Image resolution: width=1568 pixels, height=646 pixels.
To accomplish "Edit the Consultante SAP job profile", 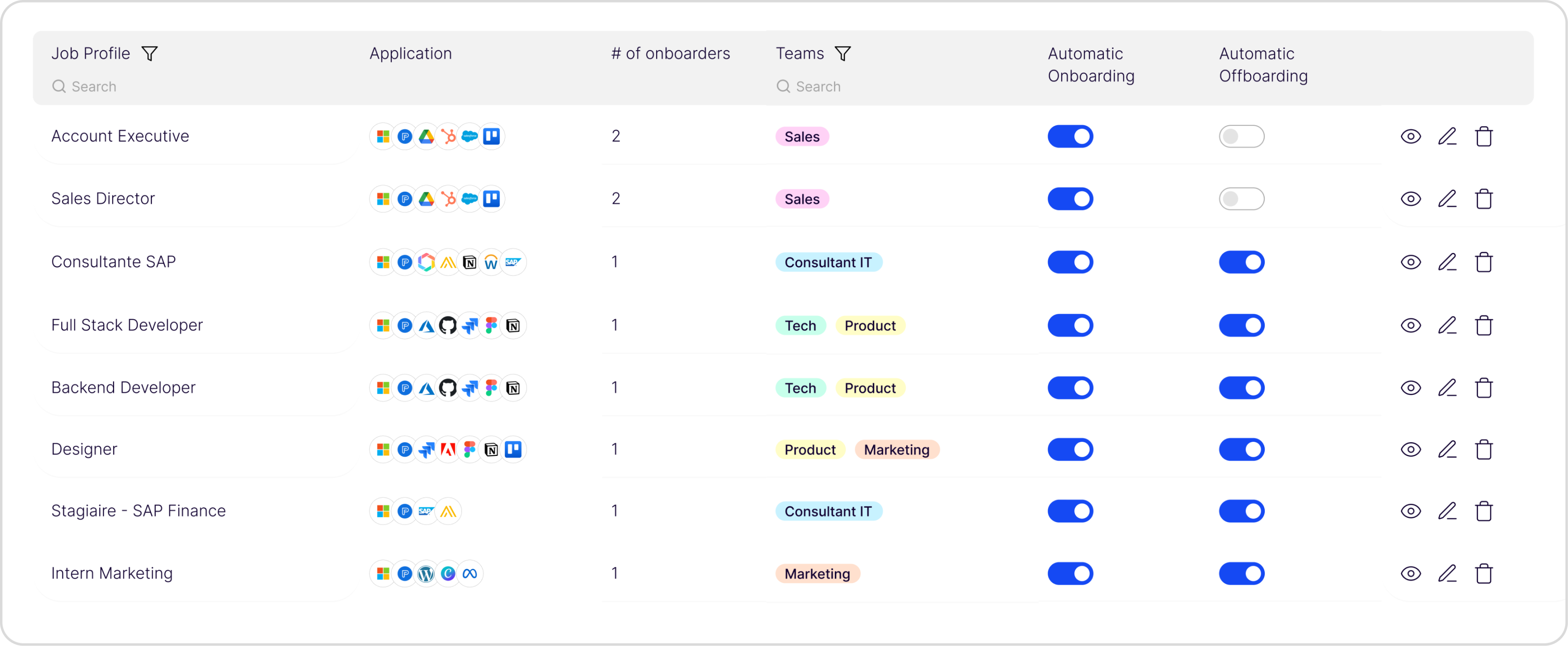I will click(1448, 262).
